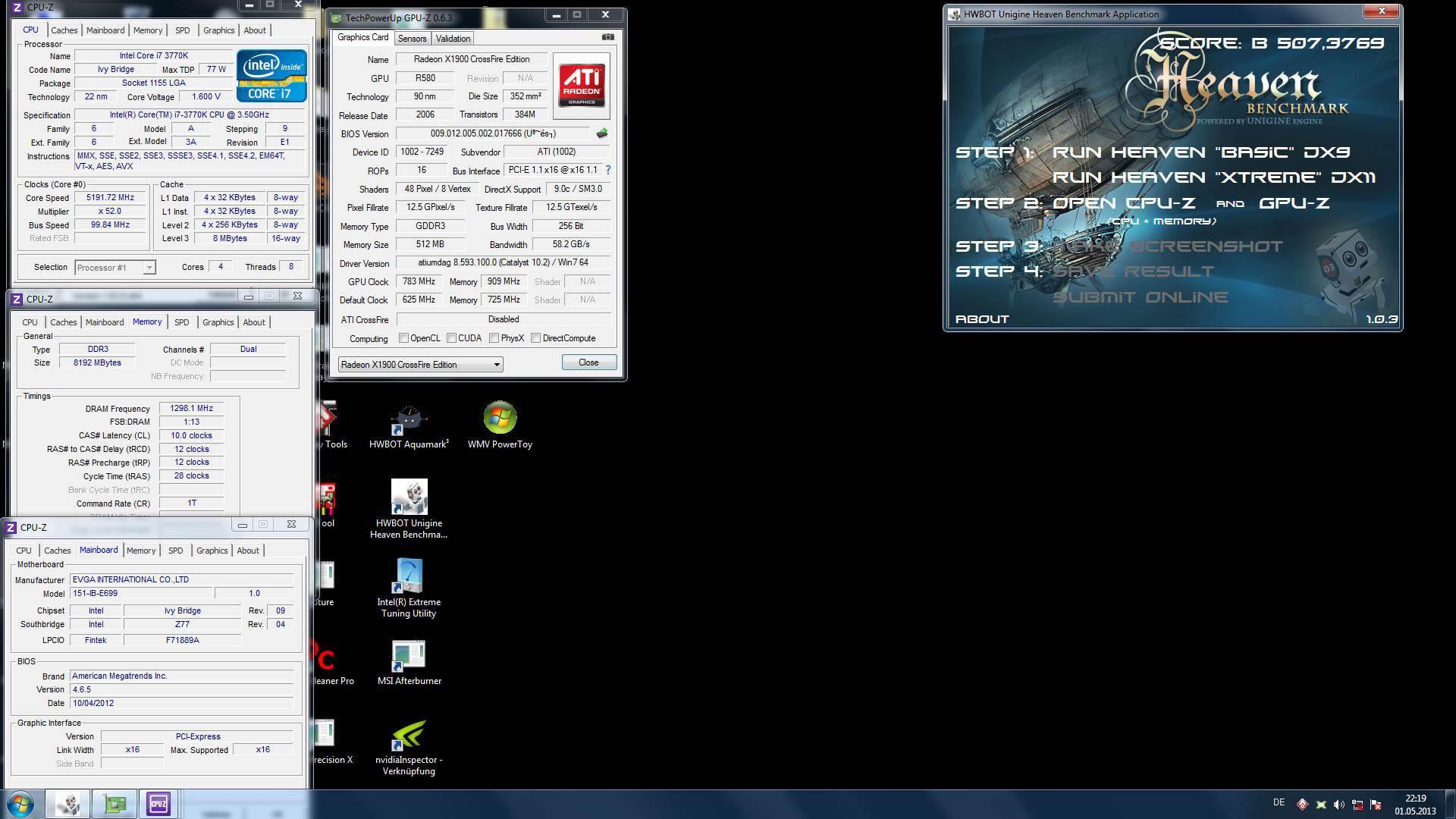Click the mainboard Model 151-IB-E699 field

[x=140, y=593]
